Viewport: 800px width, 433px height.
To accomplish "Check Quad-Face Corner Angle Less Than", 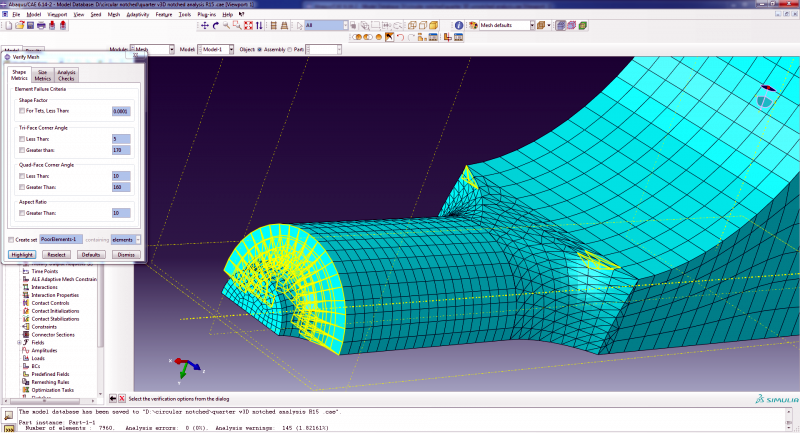I will [22, 176].
